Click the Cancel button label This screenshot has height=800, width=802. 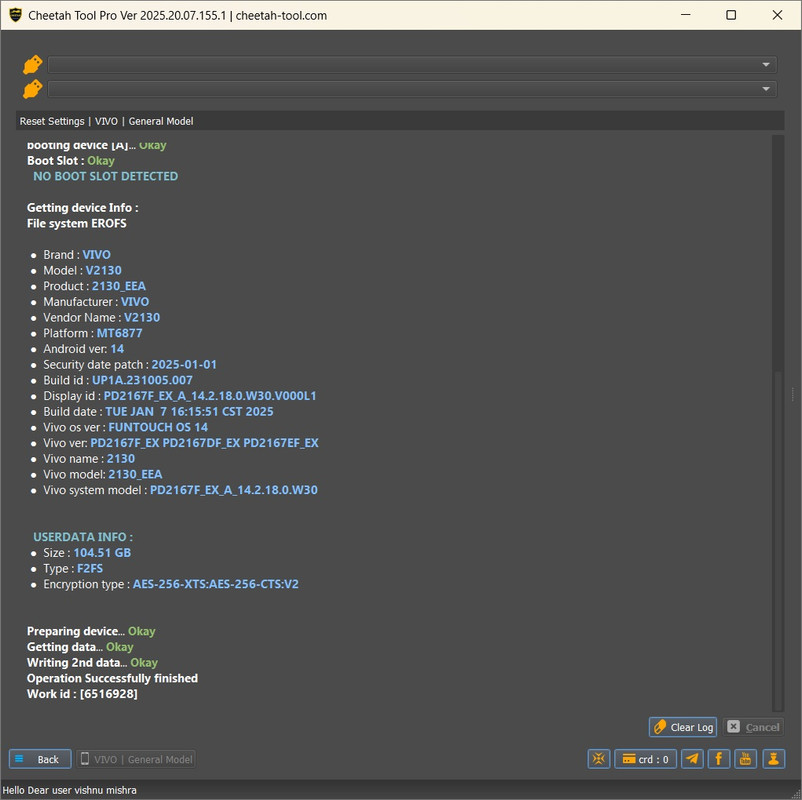pos(762,727)
